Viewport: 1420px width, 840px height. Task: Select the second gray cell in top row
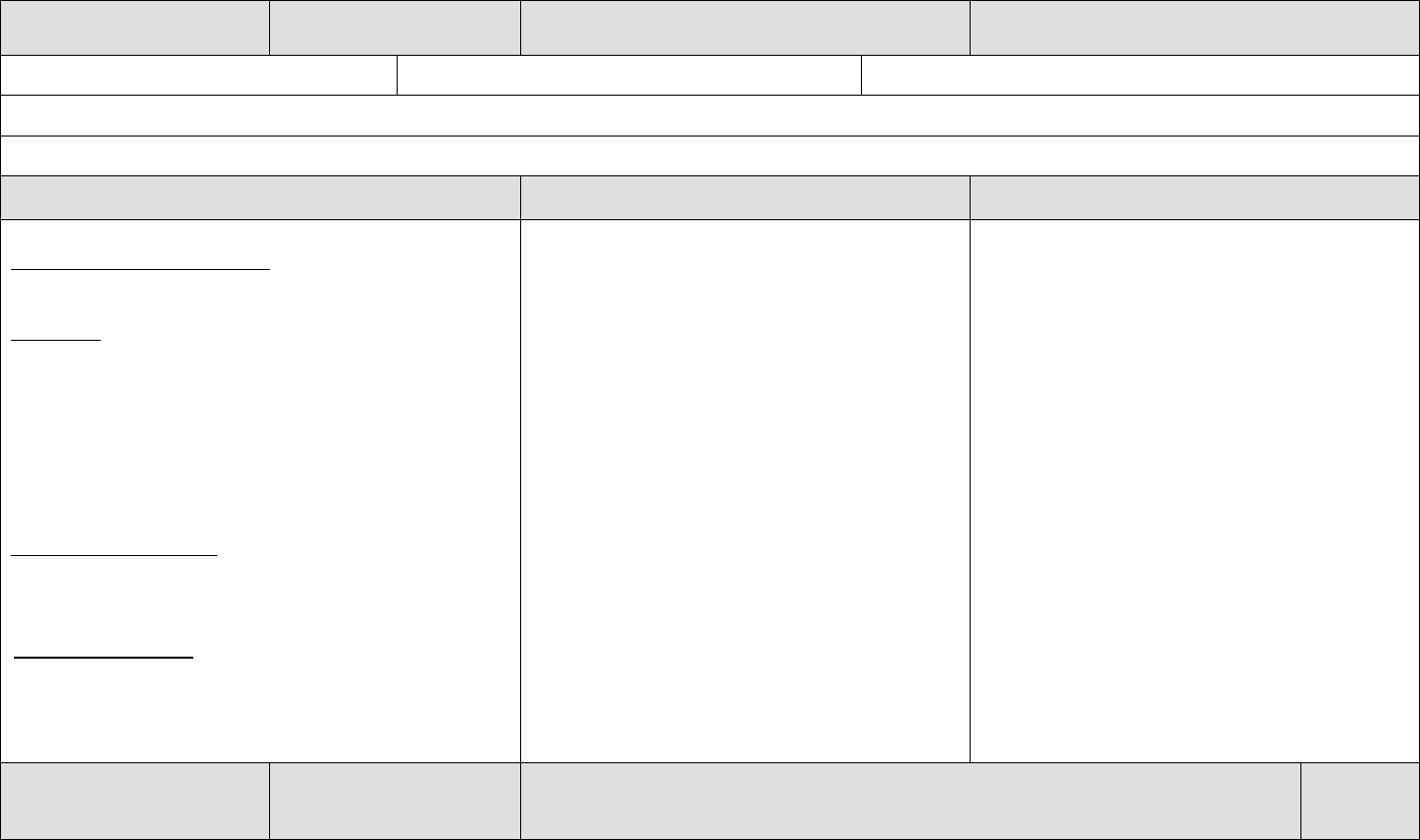(x=395, y=28)
